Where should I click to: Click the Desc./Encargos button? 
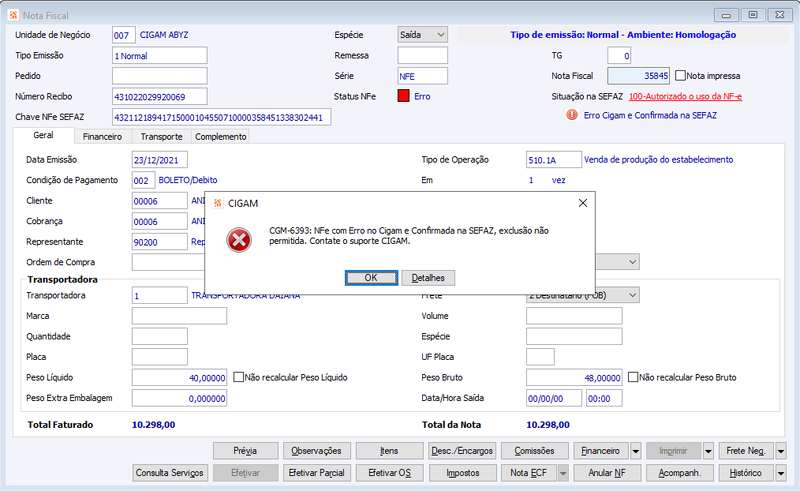click(462, 451)
